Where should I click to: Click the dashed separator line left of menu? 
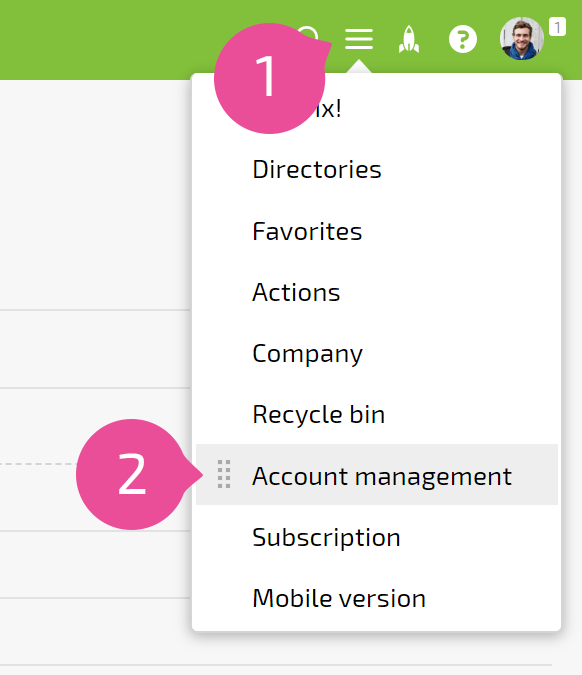click(39, 464)
